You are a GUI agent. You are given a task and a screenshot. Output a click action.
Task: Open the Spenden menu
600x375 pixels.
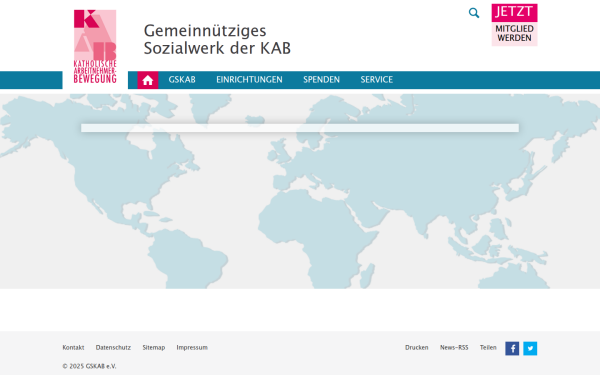321,80
